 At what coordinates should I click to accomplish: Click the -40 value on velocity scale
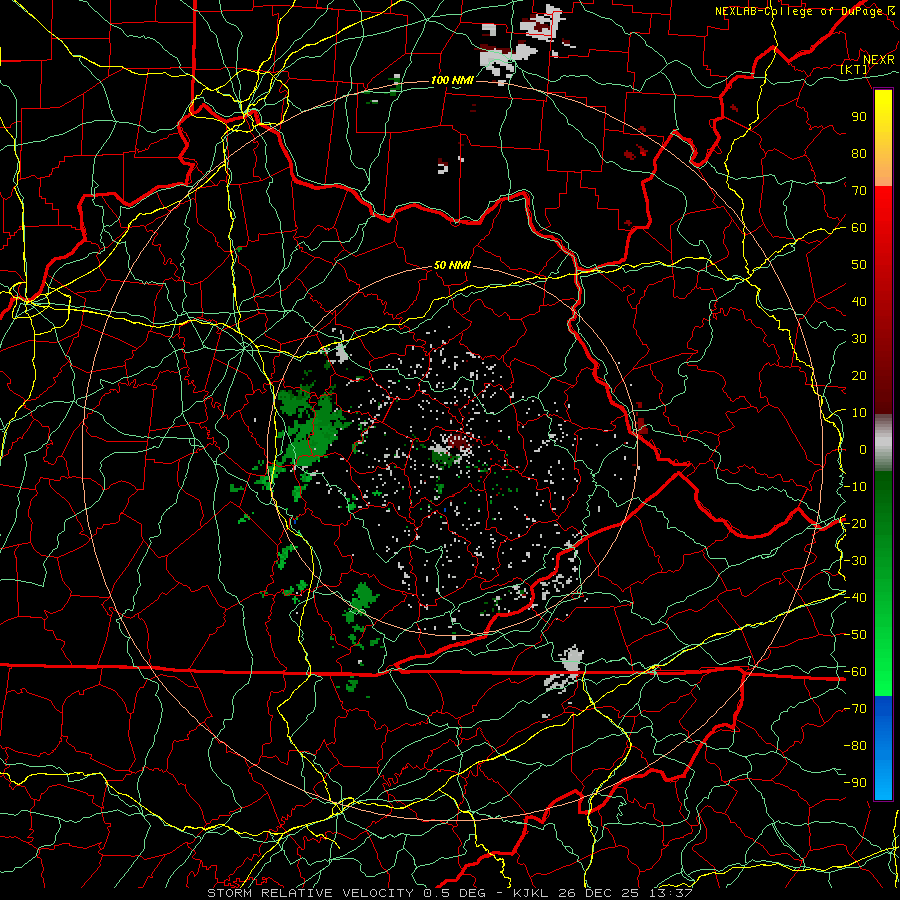pyautogui.click(x=855, y=598)
